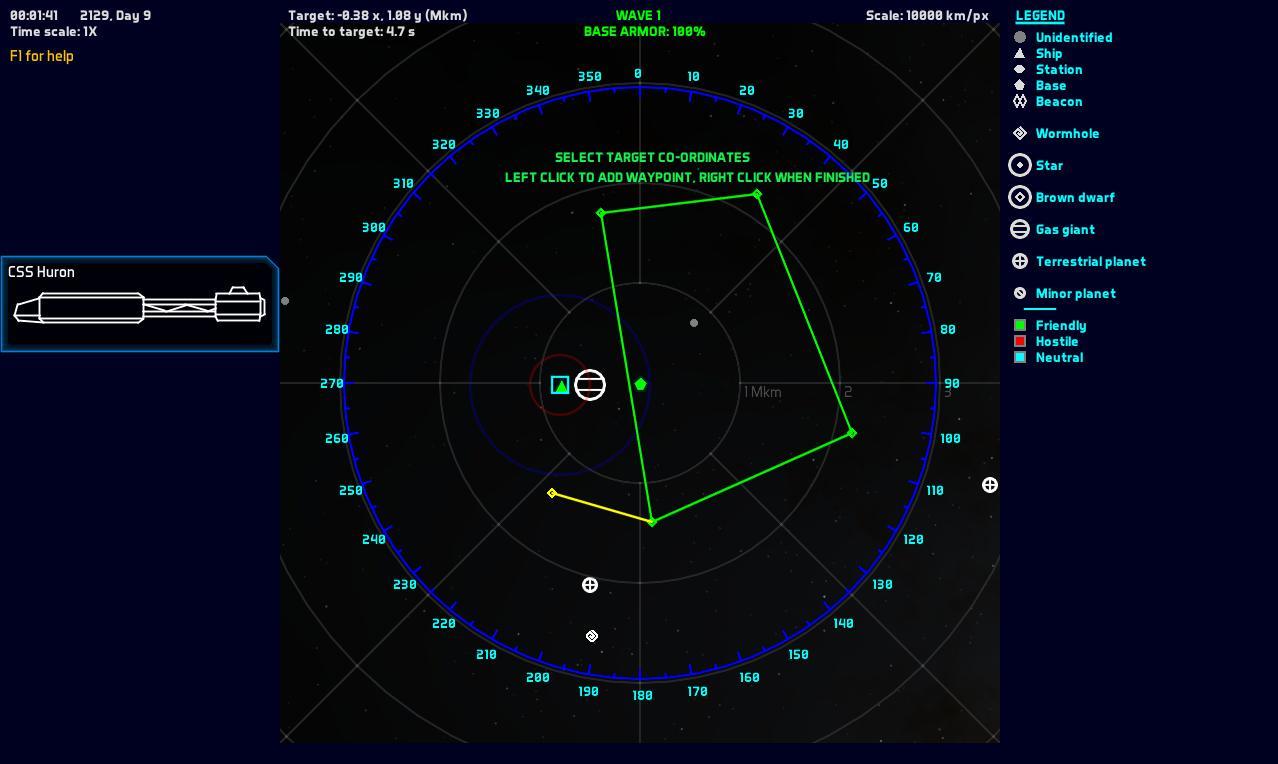The width and height of the screenshot is (1278, 764).
Task: Click the red Hostile color swatch in legend
Action: [x=1020, y=341]
